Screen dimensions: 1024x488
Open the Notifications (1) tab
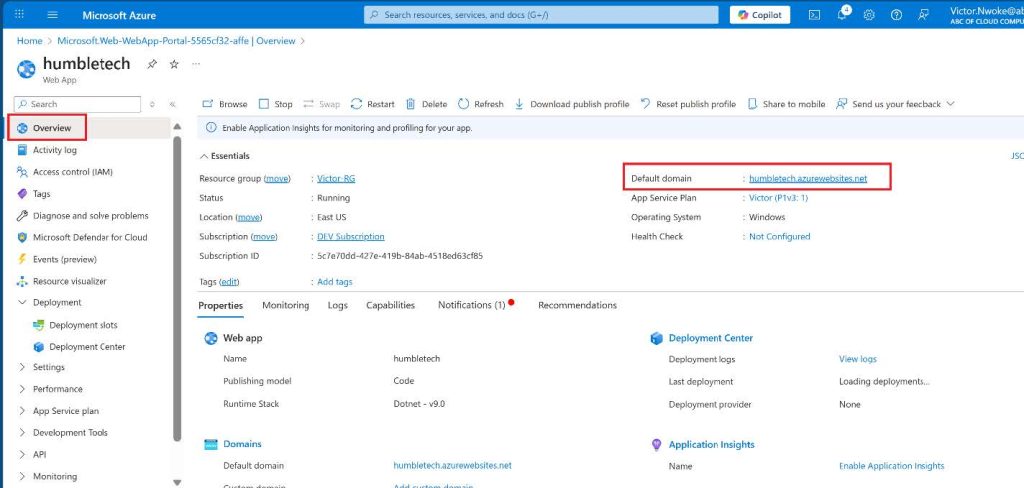coord(471,305)
